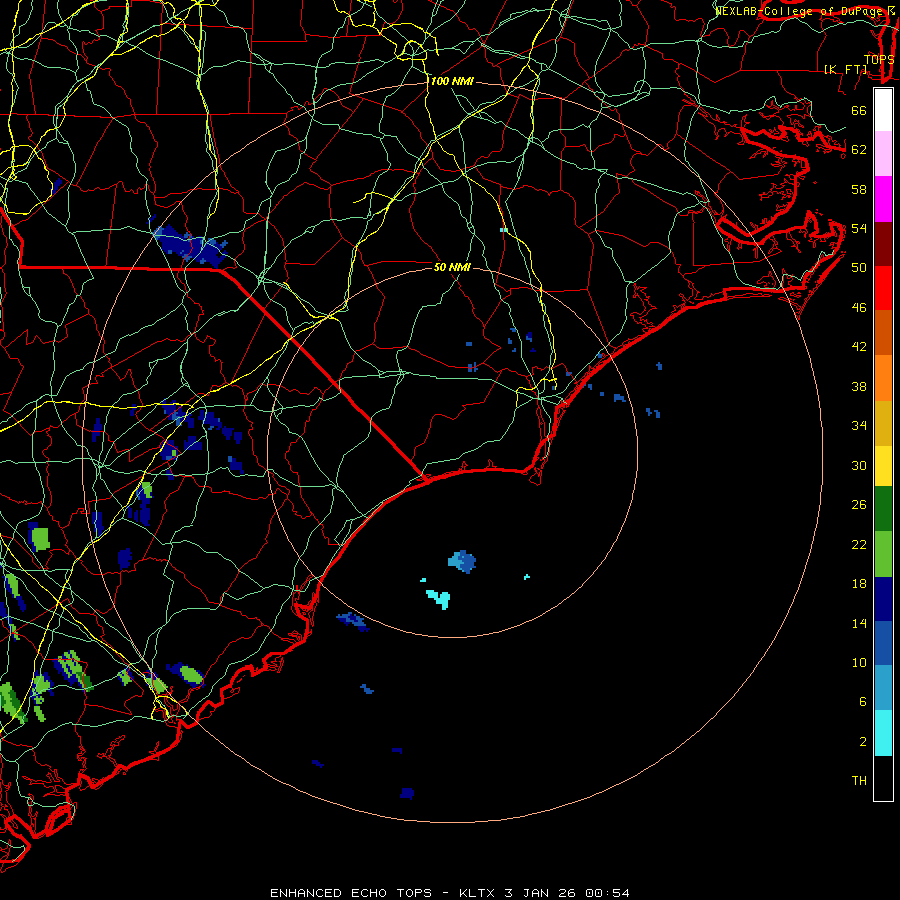Click the legend value '10'
900x900 pixels.
click(x=859, y=663)
